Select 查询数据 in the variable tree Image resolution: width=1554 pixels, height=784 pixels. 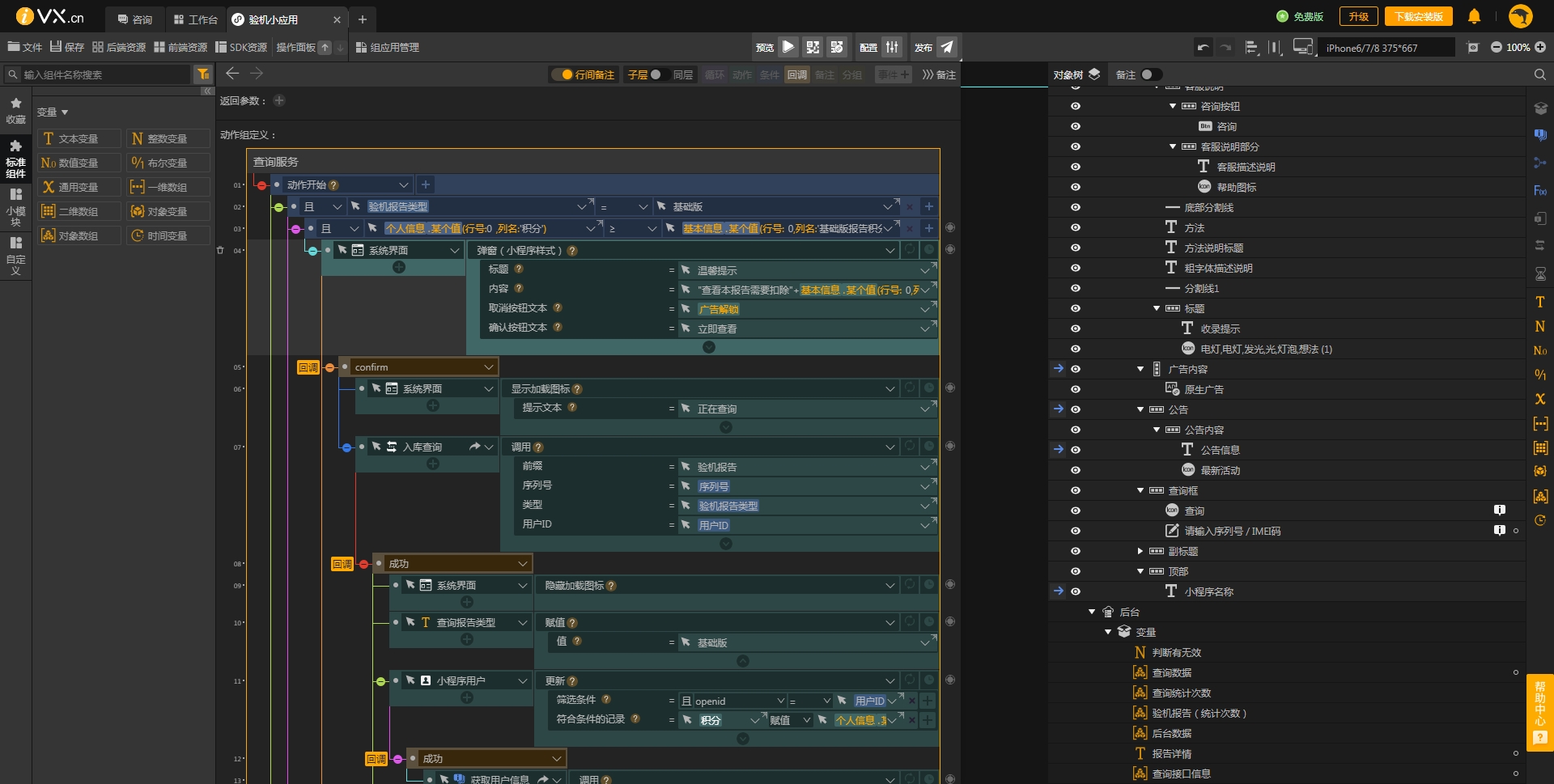pyautogui.click(x=1172, y=672)
